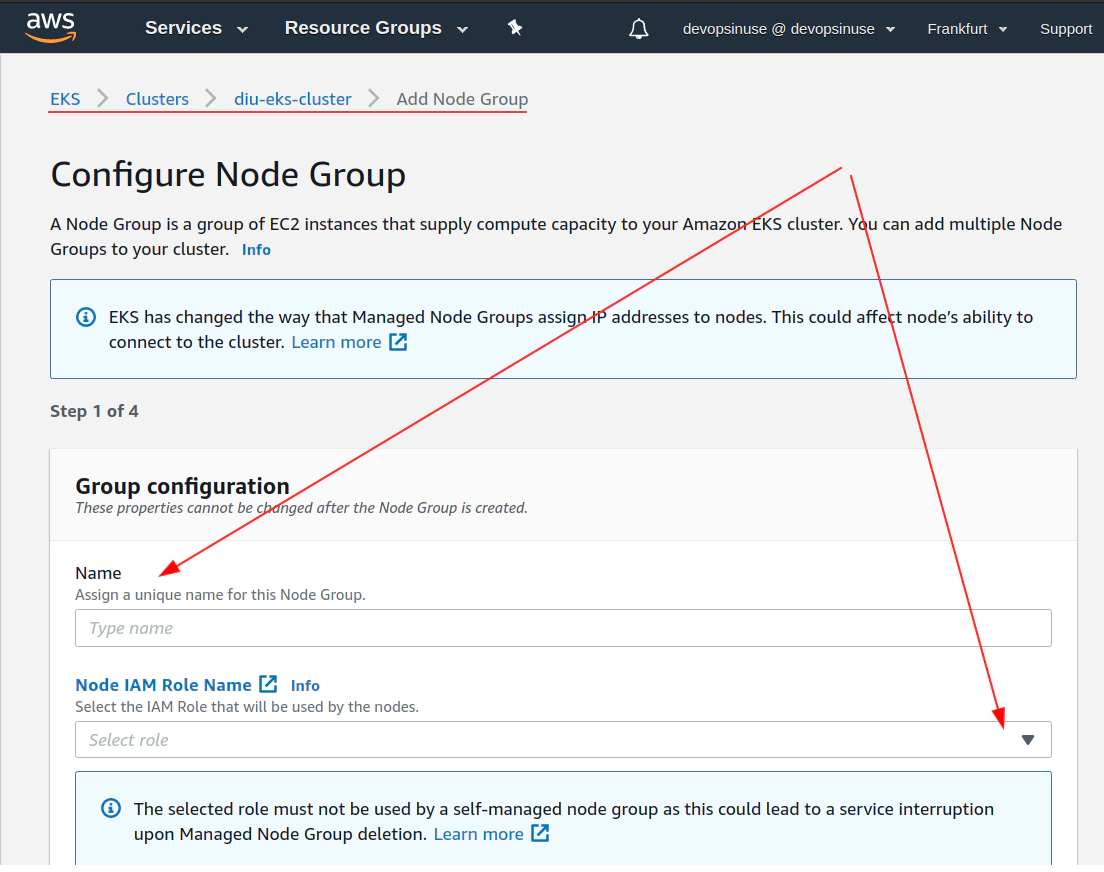Open the devopsinuse account menu

coord(789,29)
